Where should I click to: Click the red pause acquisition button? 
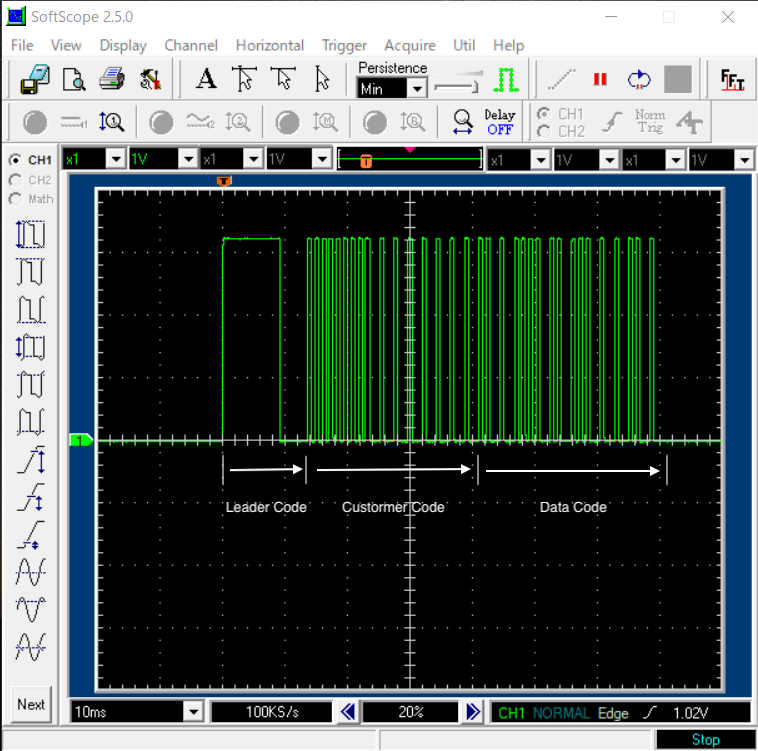(x=600, y=80)
